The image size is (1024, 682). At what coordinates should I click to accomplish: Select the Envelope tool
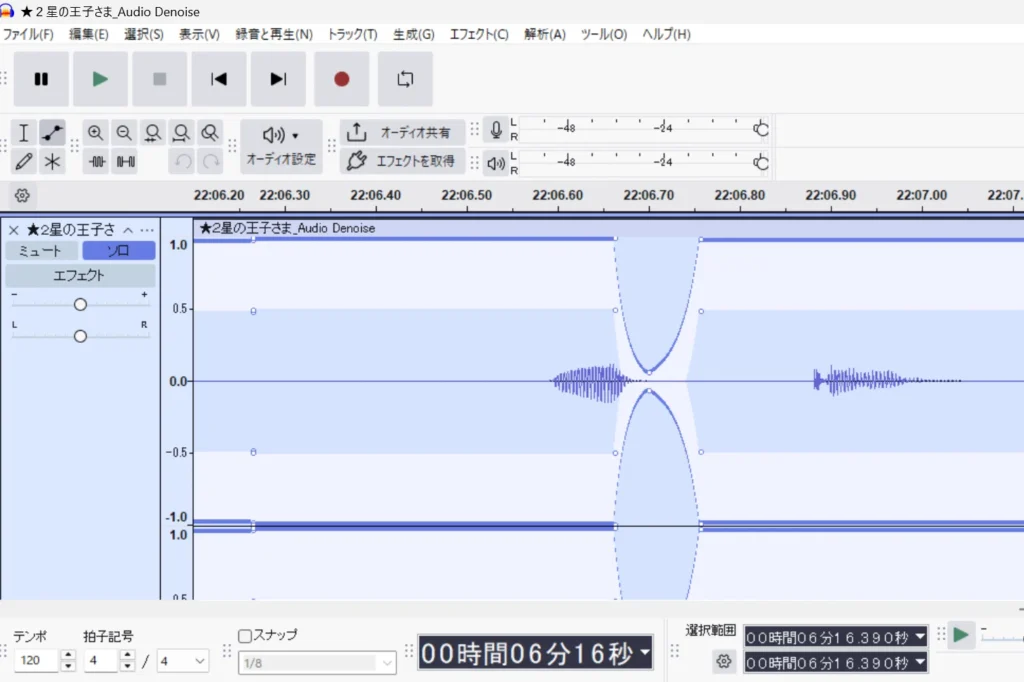[x=52, y=132]
